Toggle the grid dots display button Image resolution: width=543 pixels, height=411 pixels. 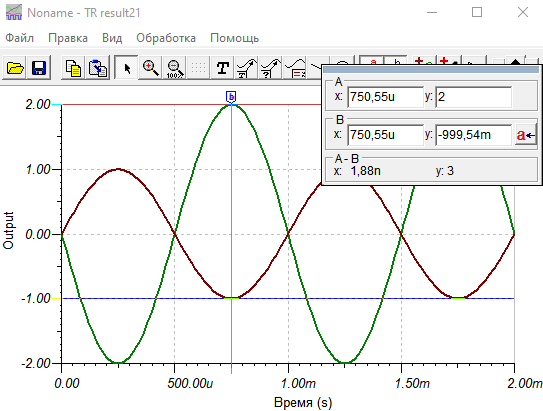tap(198, 68)
